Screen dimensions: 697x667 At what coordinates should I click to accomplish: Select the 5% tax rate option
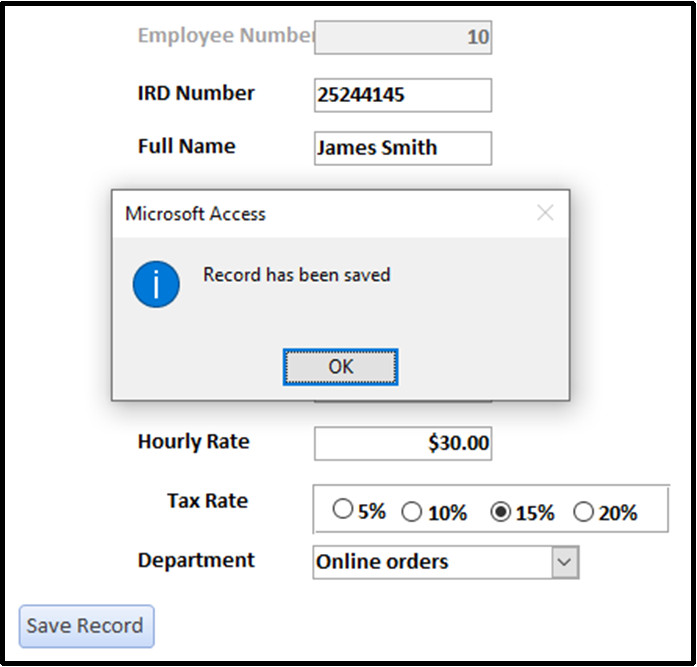(x=342, y=509)
